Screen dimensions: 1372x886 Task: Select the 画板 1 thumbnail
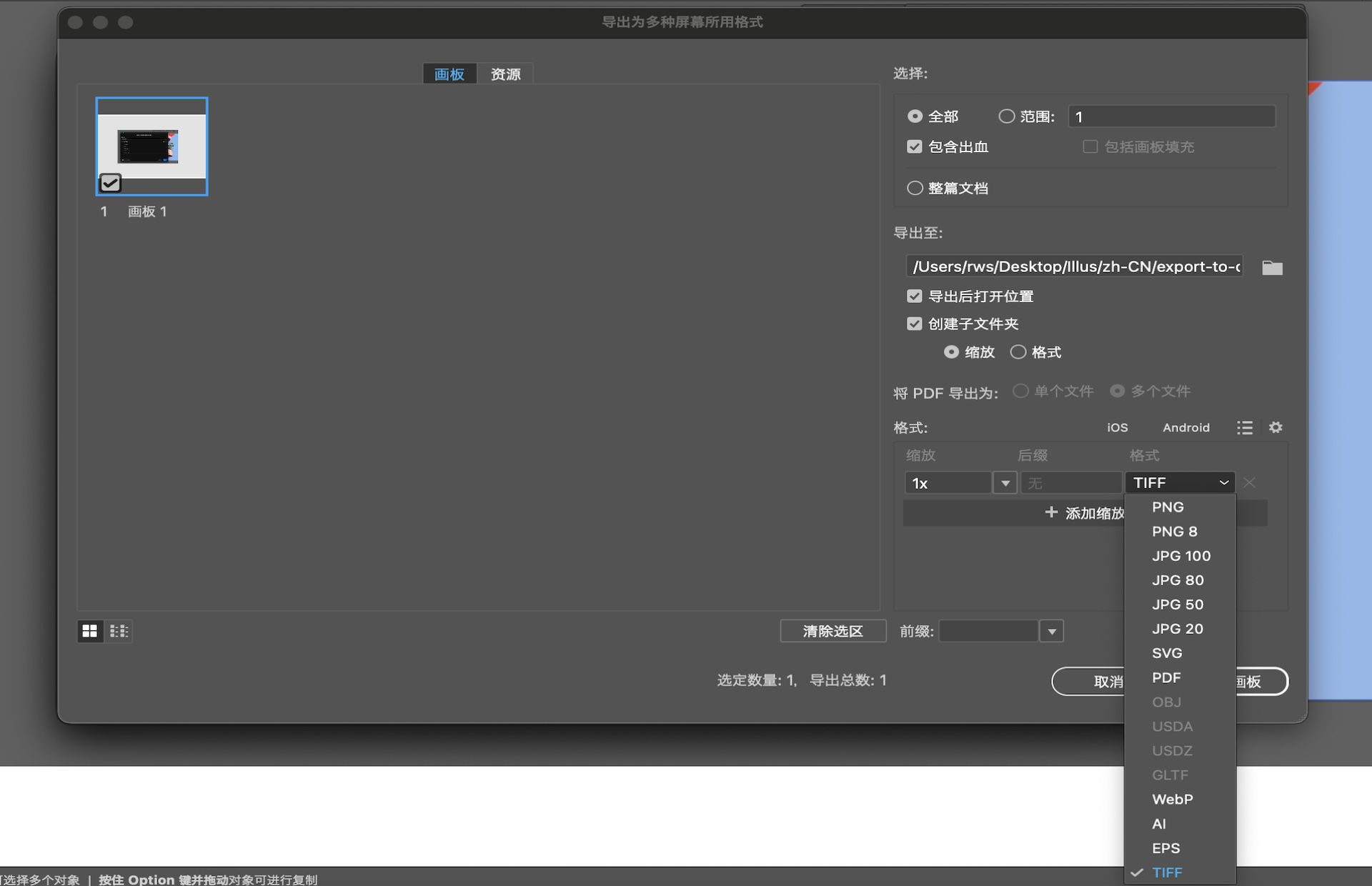[x=151, y=146]
